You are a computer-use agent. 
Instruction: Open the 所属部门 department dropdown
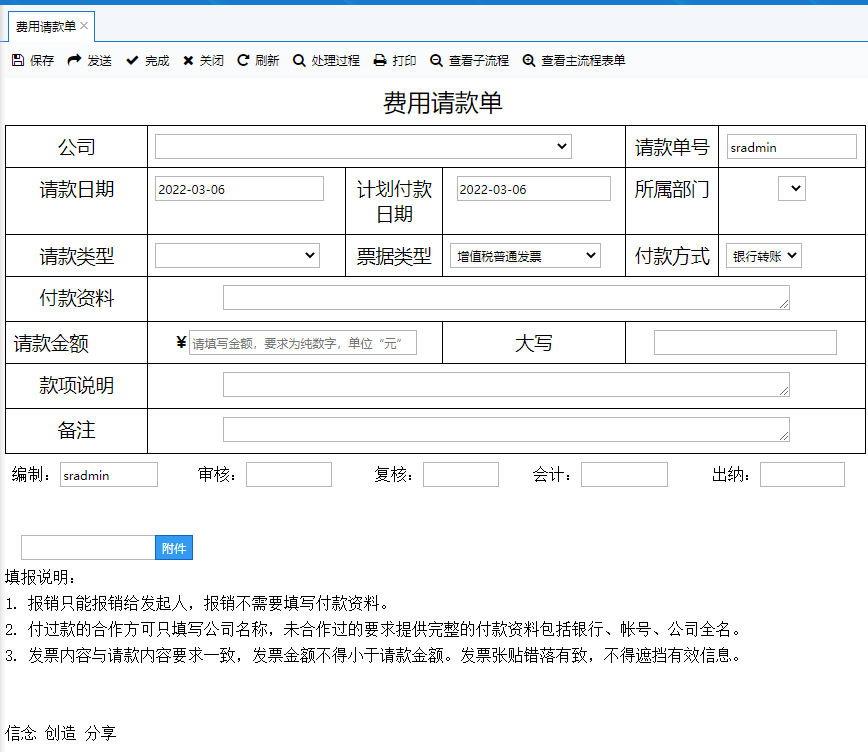coord(792,188)
